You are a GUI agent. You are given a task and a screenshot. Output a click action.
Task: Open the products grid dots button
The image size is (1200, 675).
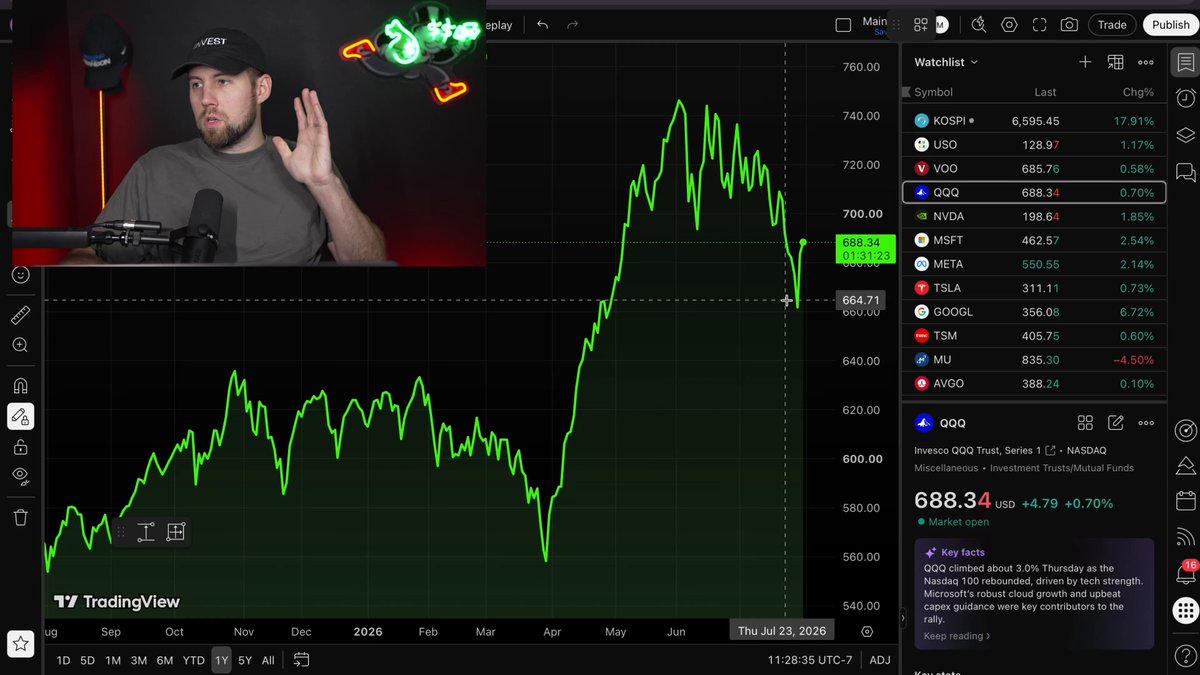click(x=1185, y=610)
